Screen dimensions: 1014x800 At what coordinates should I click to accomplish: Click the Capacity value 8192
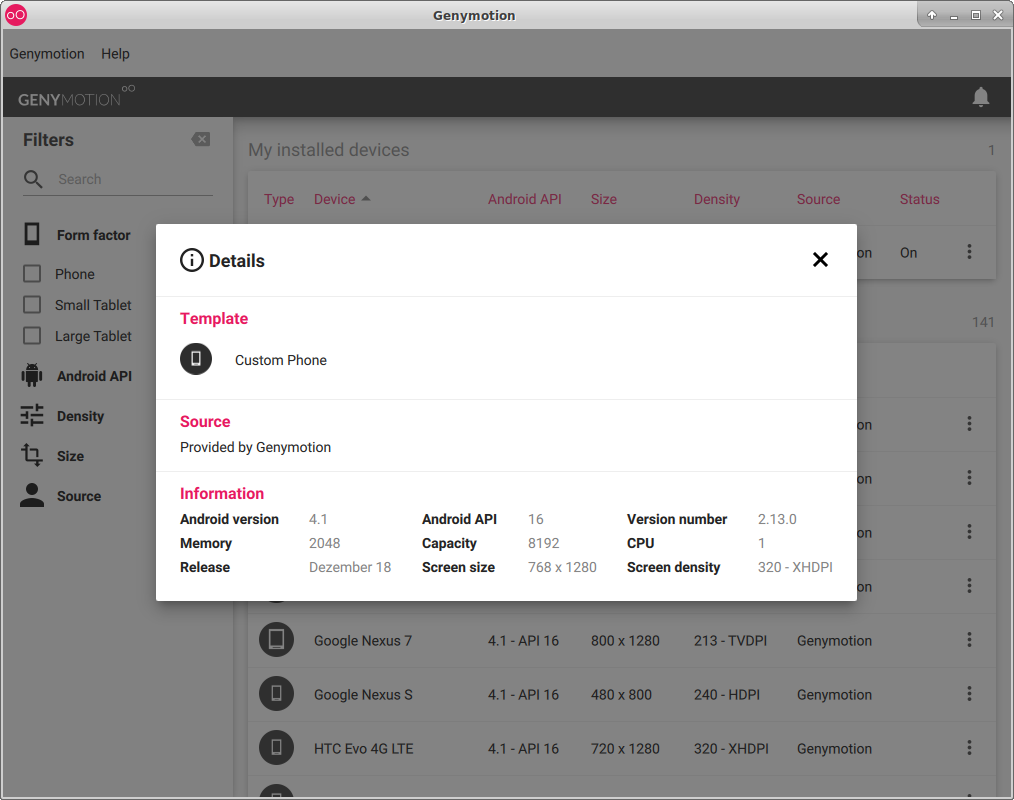click(543, 543)
